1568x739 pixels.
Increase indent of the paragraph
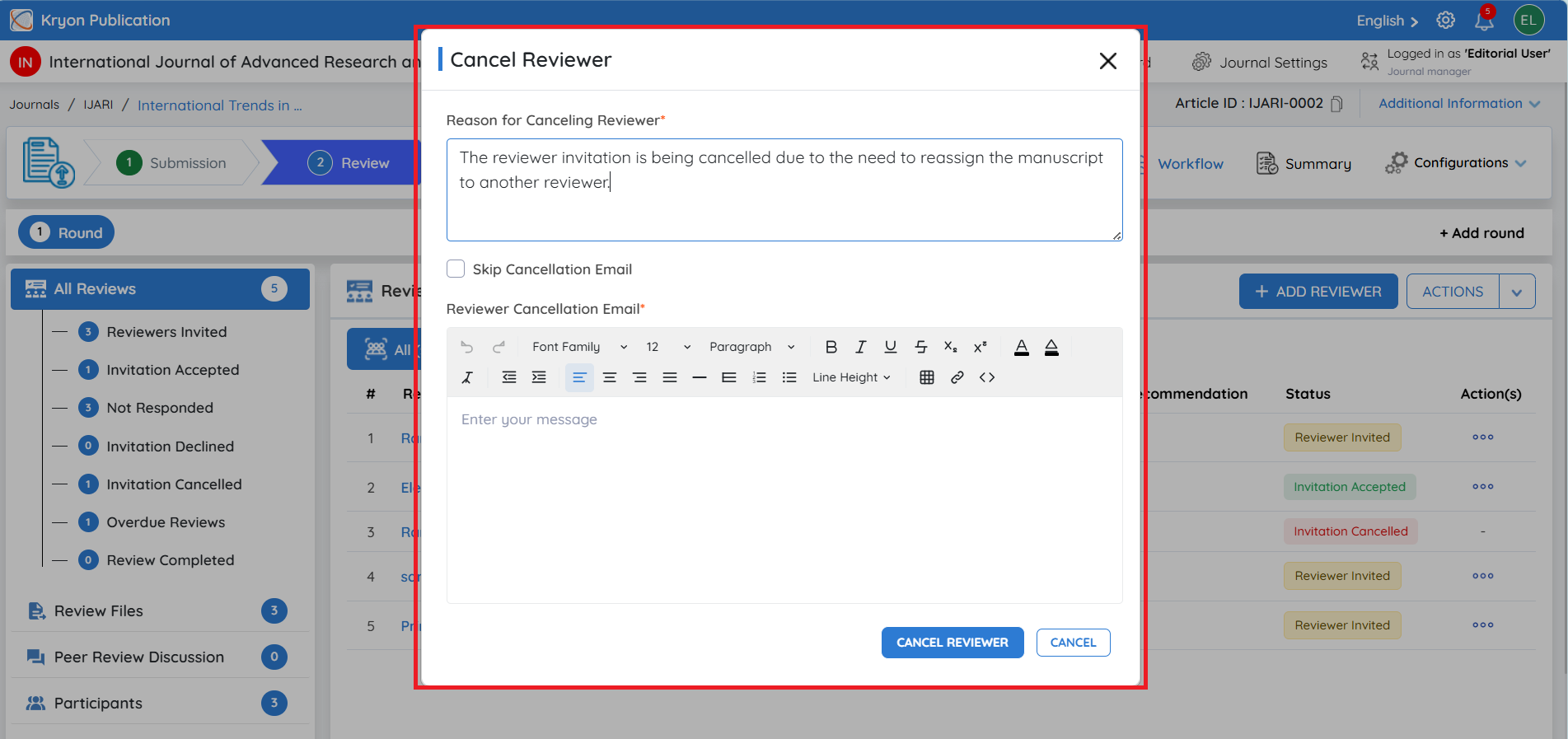click(x=539, y=377)
